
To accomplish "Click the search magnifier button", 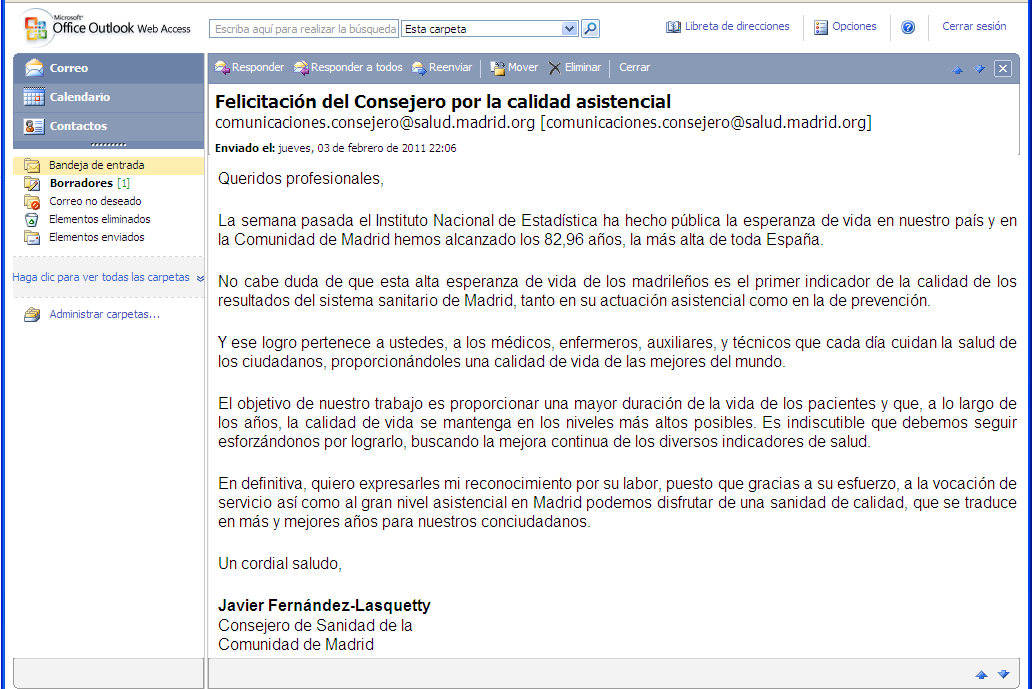I will pyautogui.click(x=590, y=28).
